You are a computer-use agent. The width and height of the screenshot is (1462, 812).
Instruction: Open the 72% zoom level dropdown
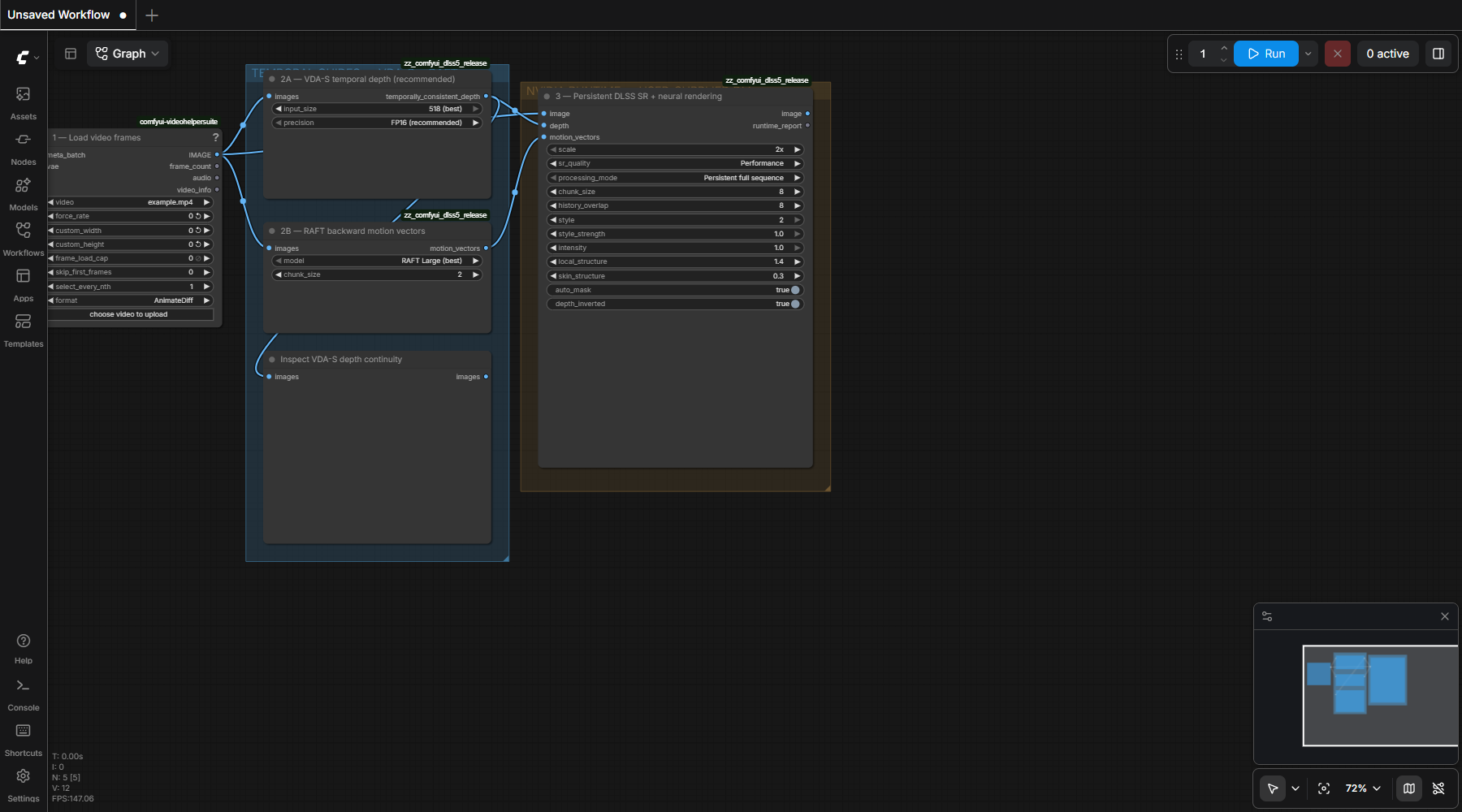(x=1363, y=788)
